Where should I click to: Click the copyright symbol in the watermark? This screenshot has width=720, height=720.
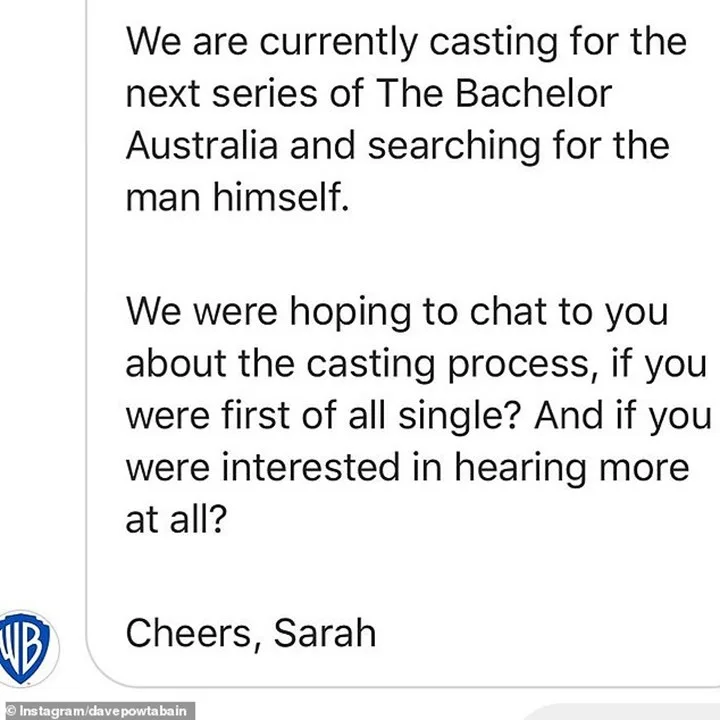pos(11,711)
